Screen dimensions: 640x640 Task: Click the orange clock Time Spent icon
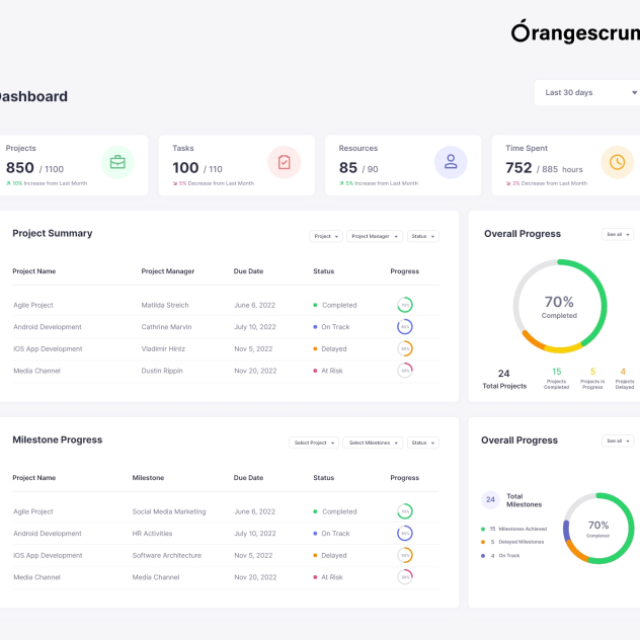click(617, 162)
